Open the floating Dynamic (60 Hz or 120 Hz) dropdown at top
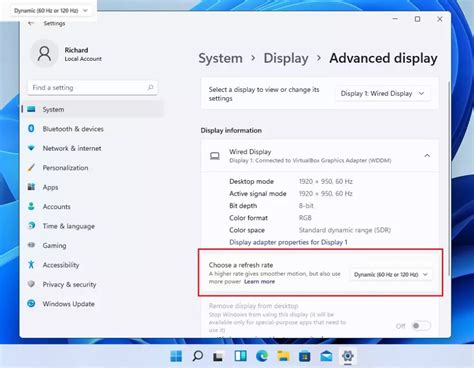474x368 pixels. 50,11
